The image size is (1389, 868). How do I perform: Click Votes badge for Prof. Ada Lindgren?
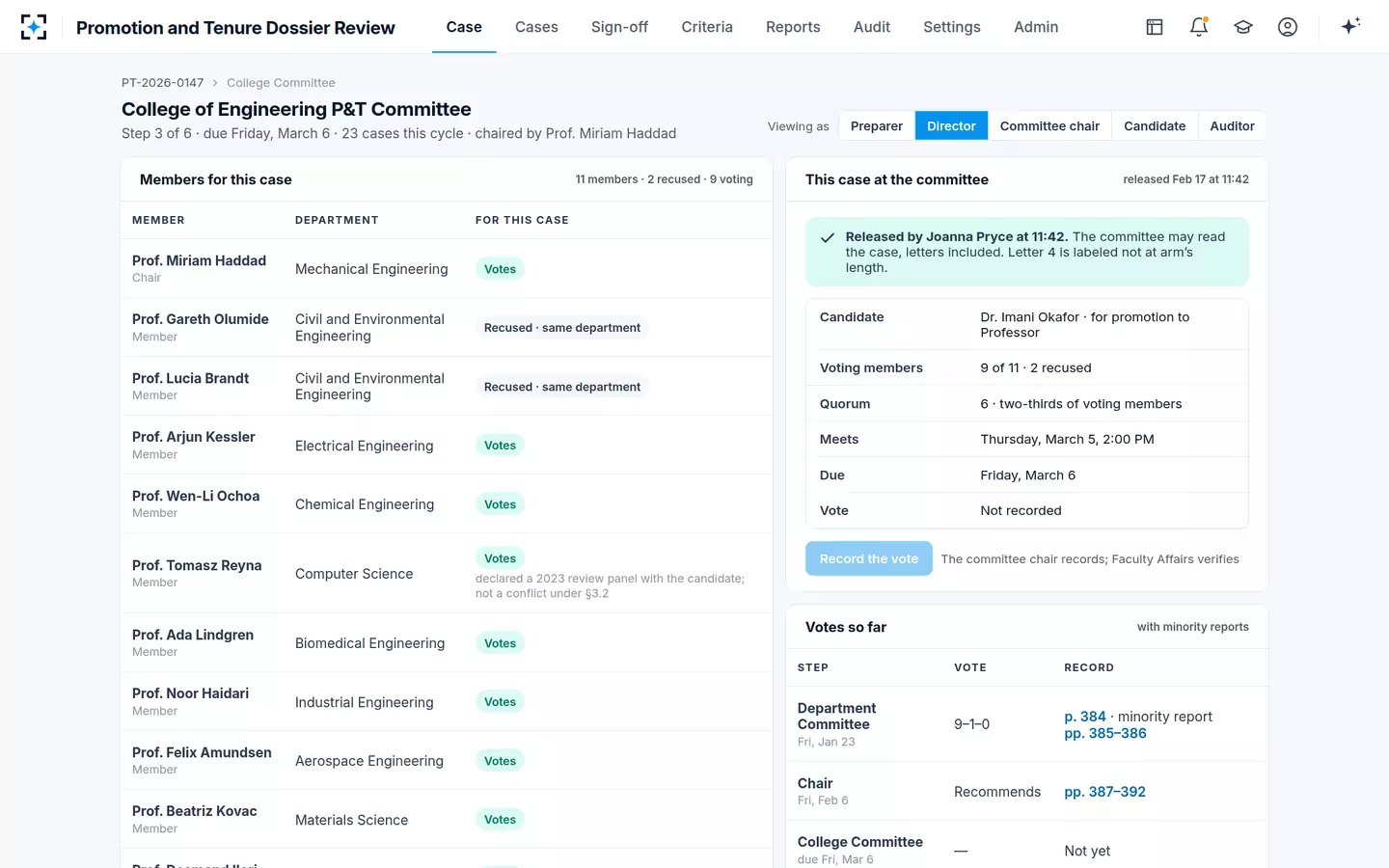point(500,643)
